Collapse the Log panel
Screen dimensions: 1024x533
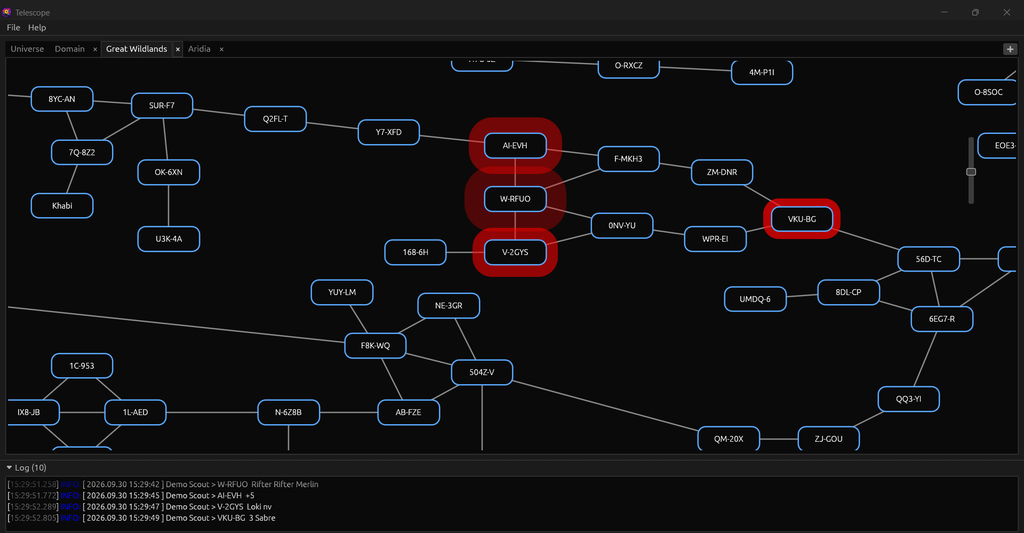(9, 468)
